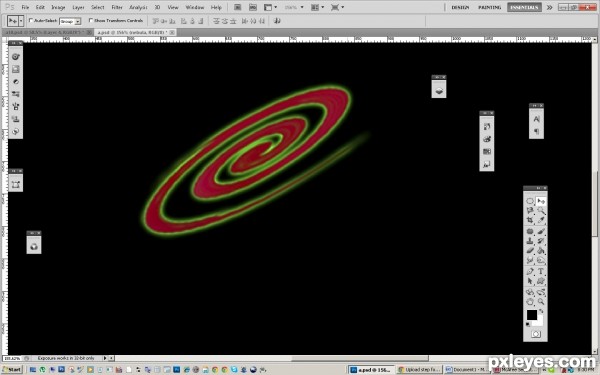Image resolution: width=600 pixels, height=375 pixels.
Task: Toggle Quick Mask mode button
Action: click(536, 334)
